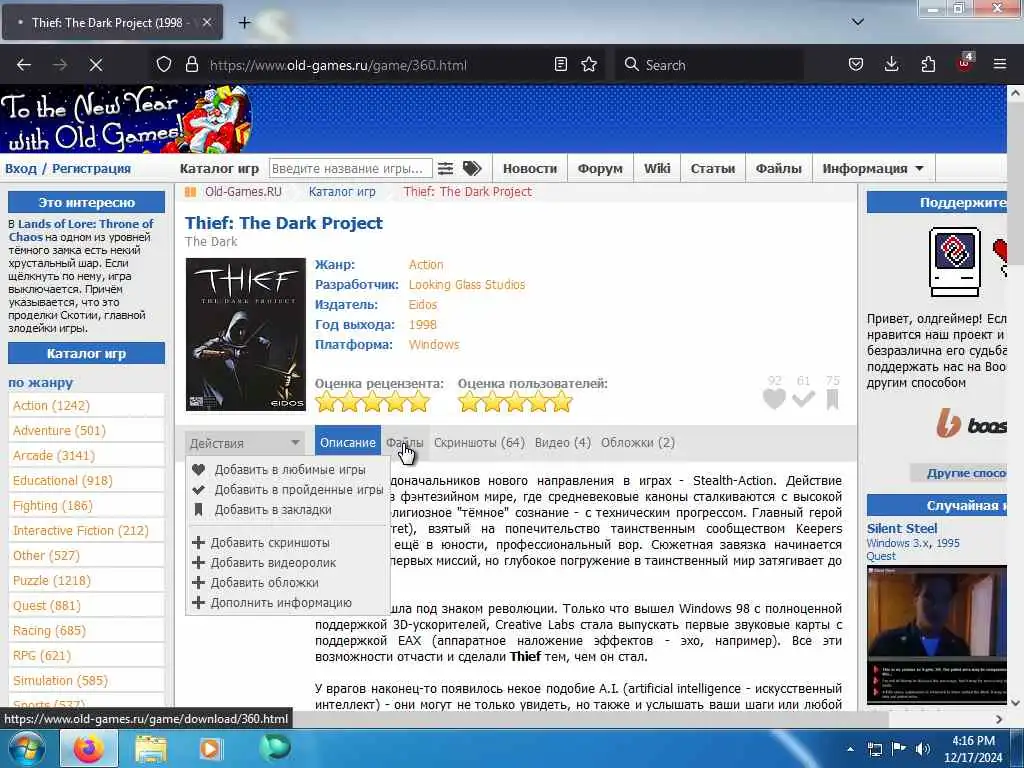Close the Thief: The Dark Project tab
1024x768 pixels.
206,22
